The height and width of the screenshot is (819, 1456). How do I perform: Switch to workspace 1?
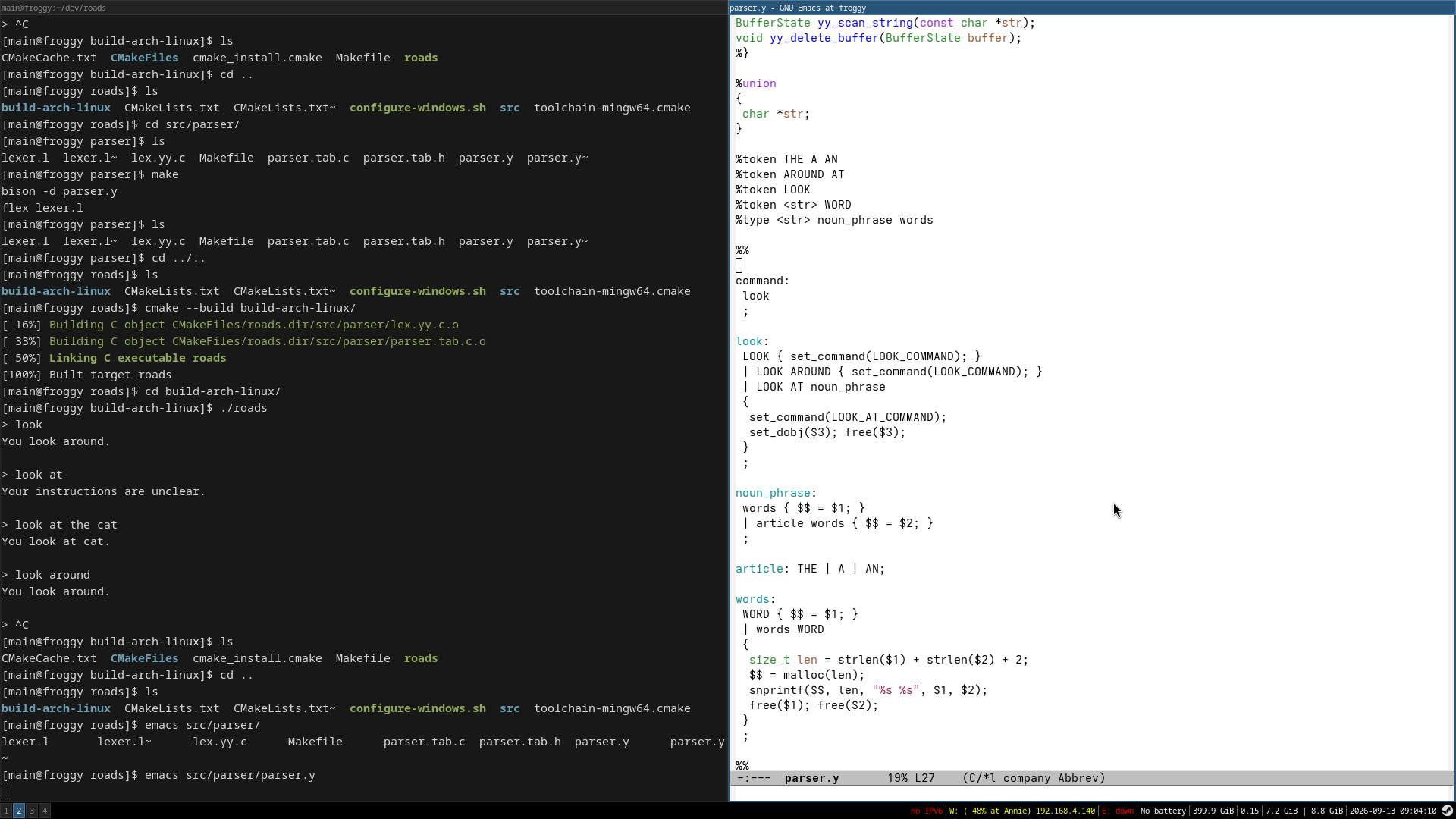point(6,811)
